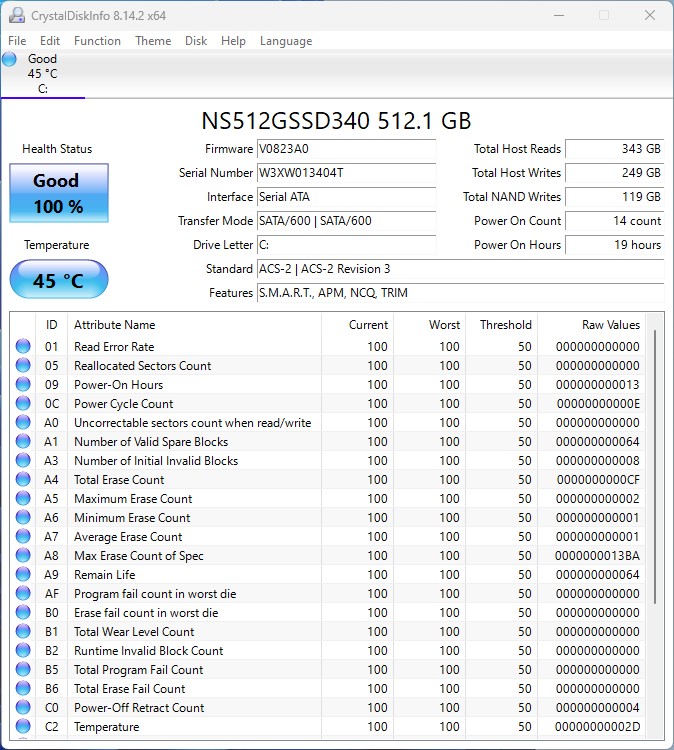
Task: Click the Current column header
Action: coord(357,325)
